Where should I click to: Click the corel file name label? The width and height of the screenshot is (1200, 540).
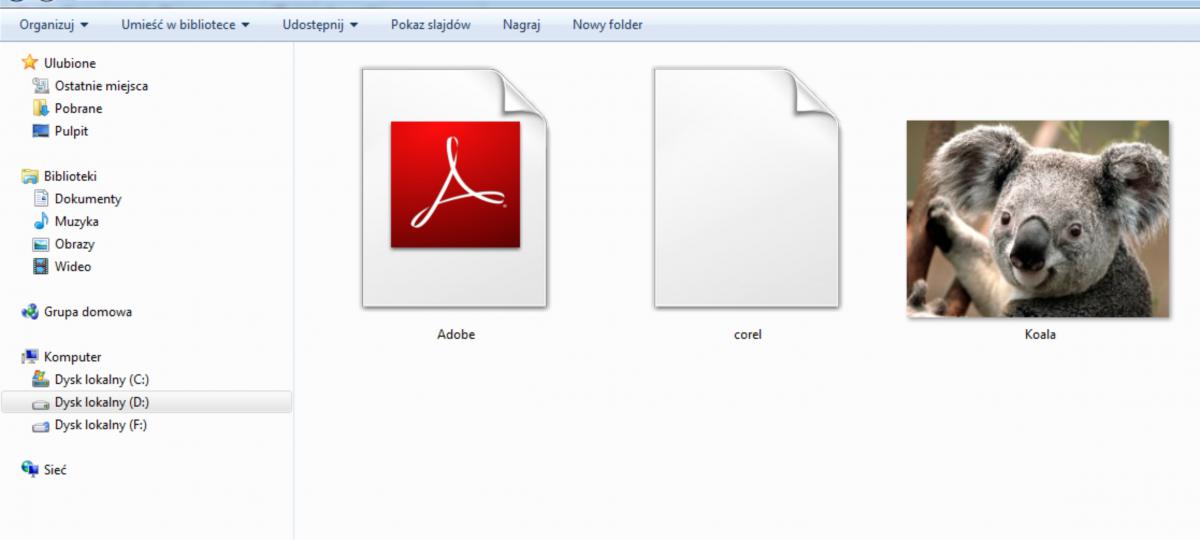748,335
